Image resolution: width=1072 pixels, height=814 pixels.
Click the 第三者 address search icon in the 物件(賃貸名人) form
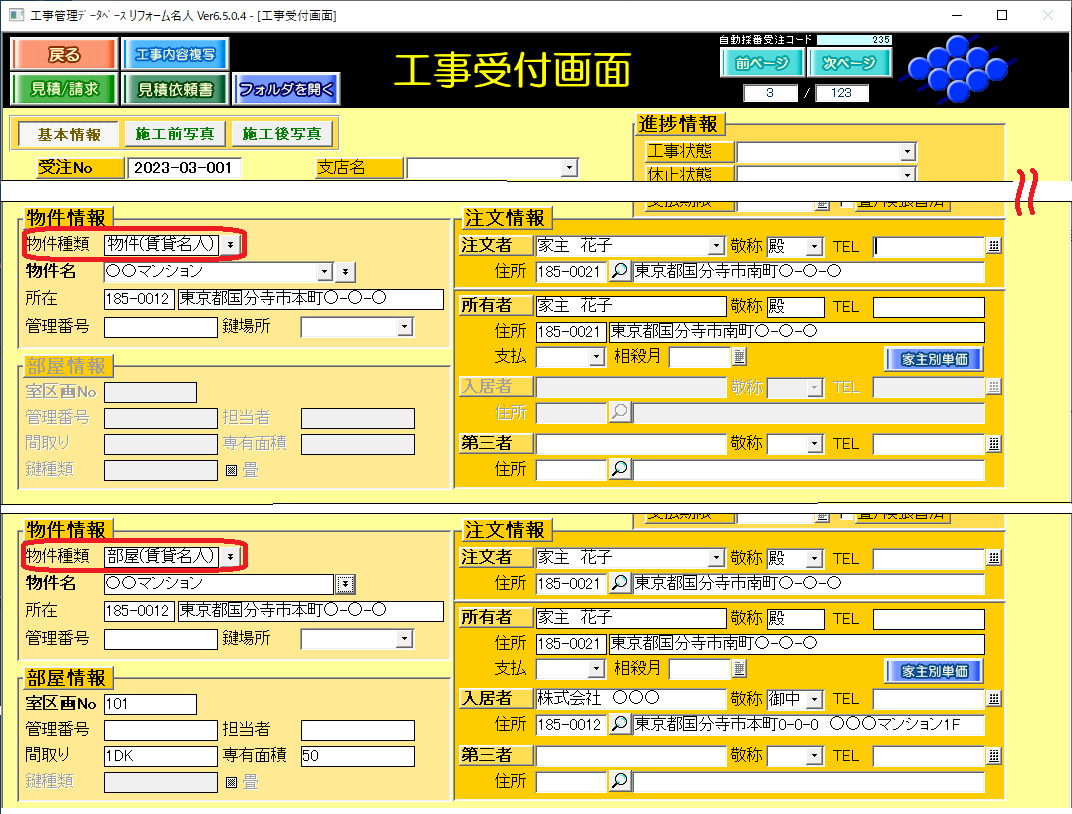(620, 468)
